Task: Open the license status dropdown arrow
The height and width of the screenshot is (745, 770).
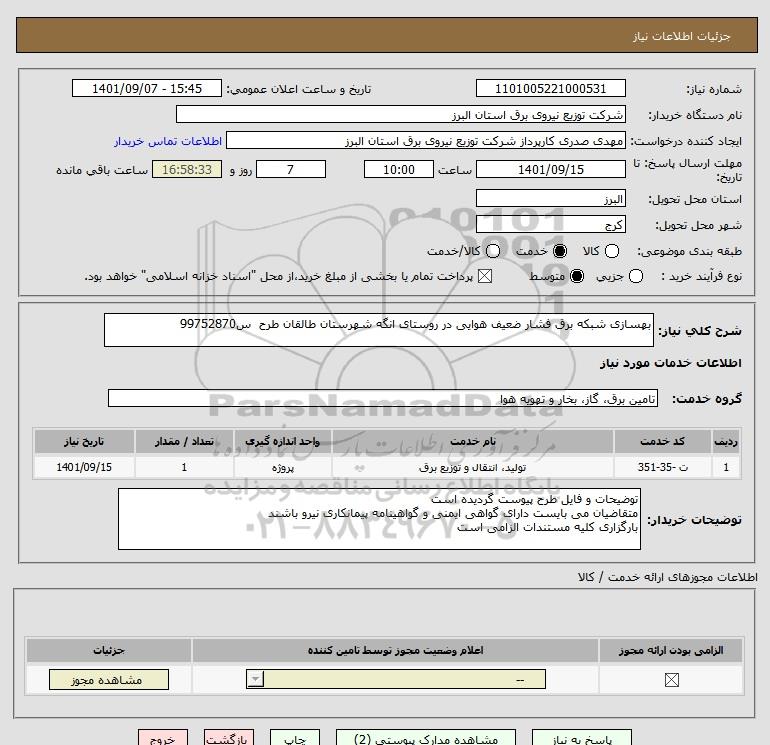Action: 255,680
